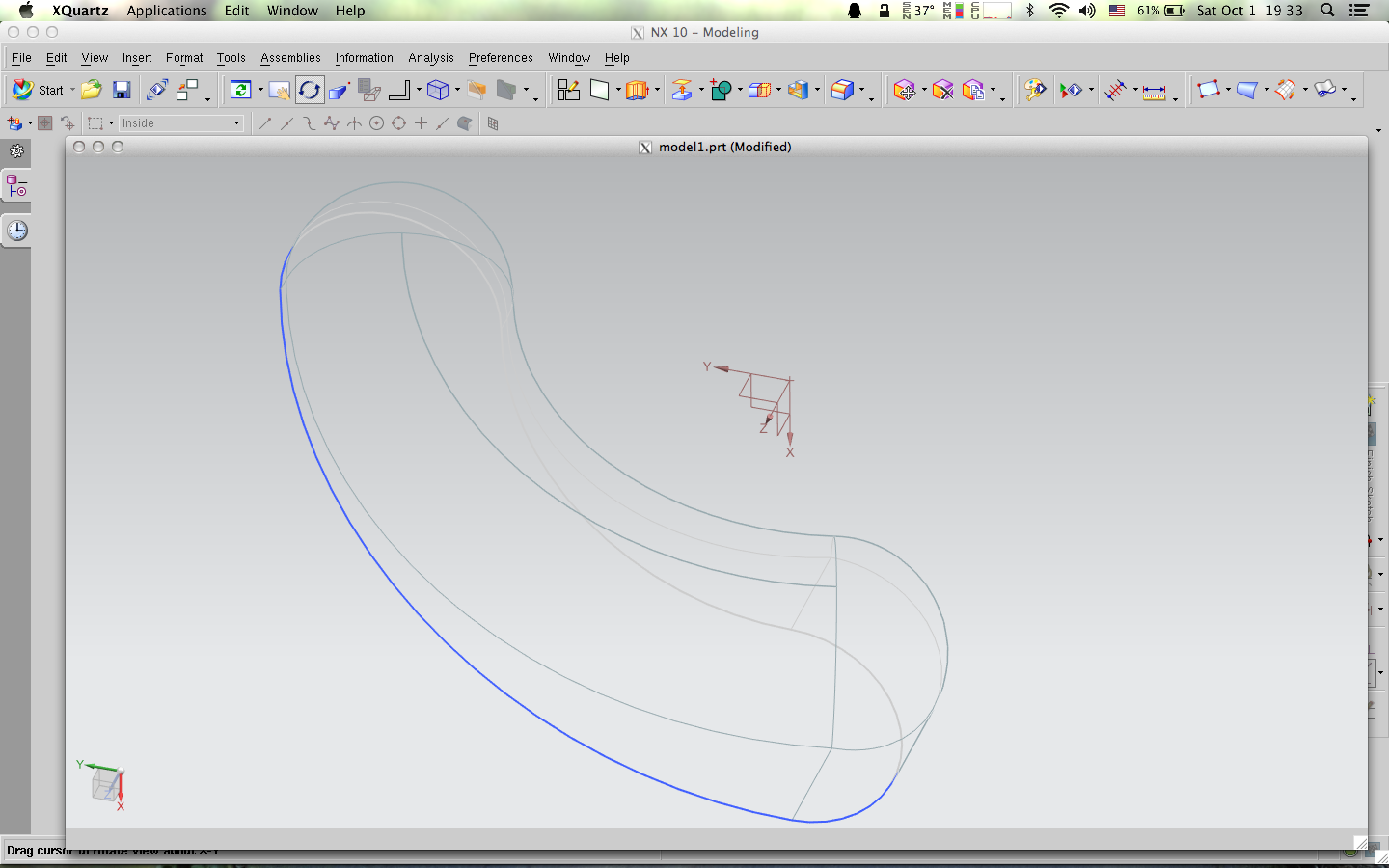Click the Open folder icon
1389x868 pixels.
[91, 90]
